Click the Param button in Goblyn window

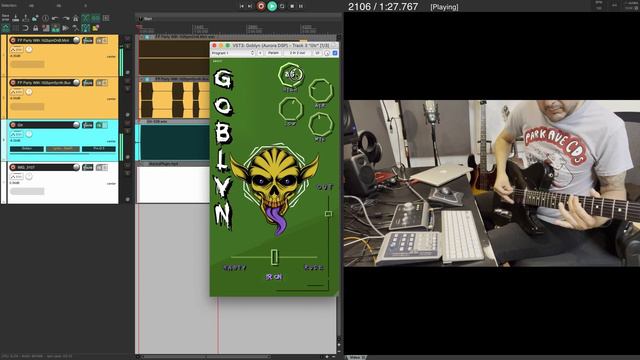[x=273, y=53]
